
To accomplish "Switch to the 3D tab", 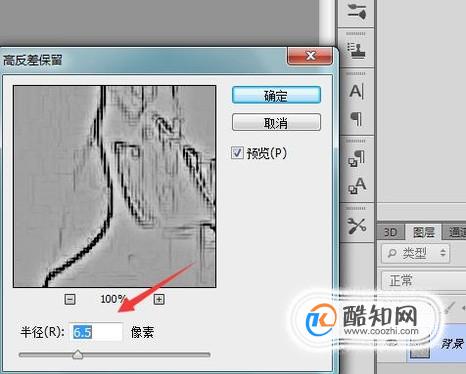I will [391, 232].
